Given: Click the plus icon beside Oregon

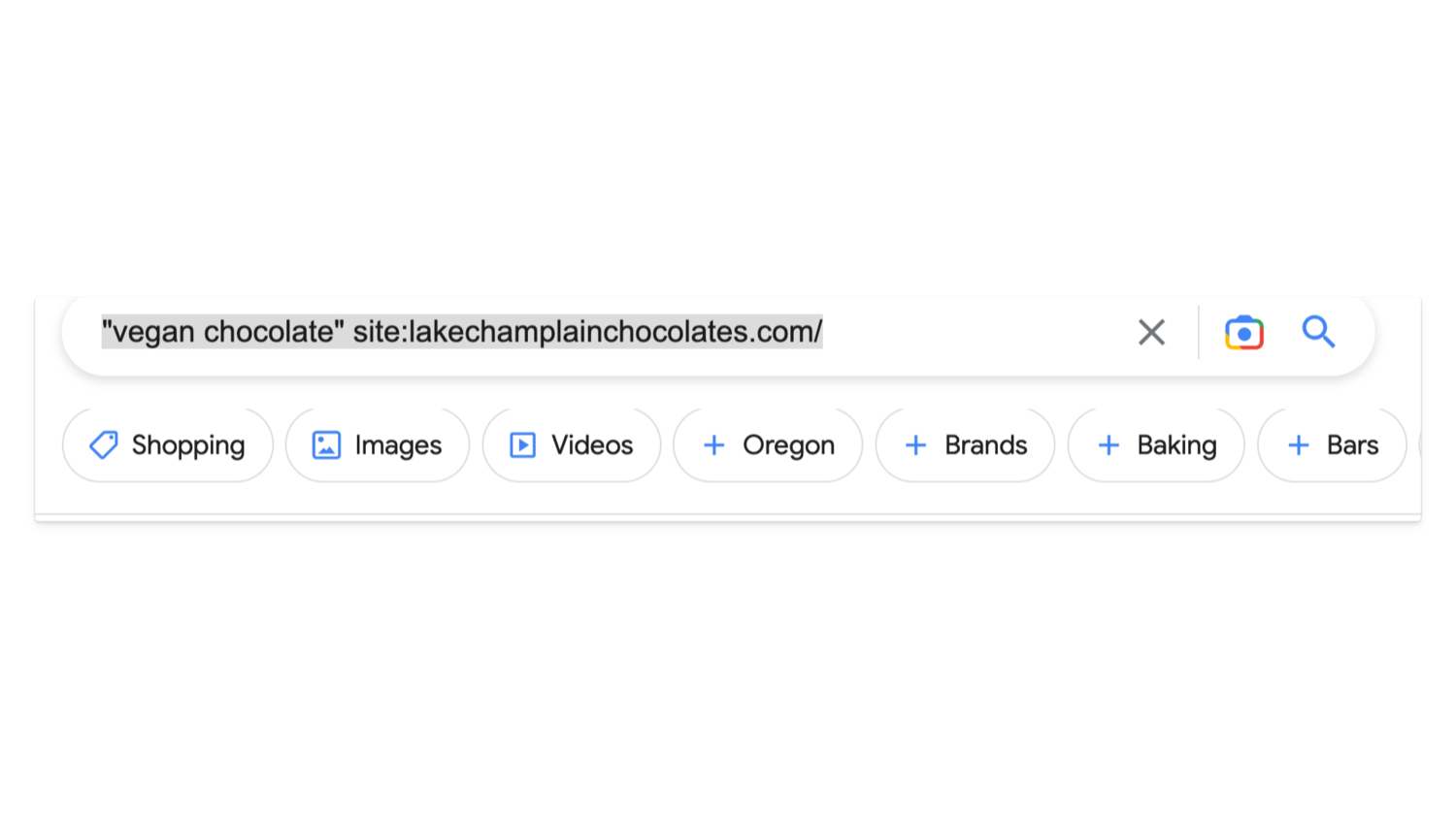Looking at the screenshot, I should point(714,445).
